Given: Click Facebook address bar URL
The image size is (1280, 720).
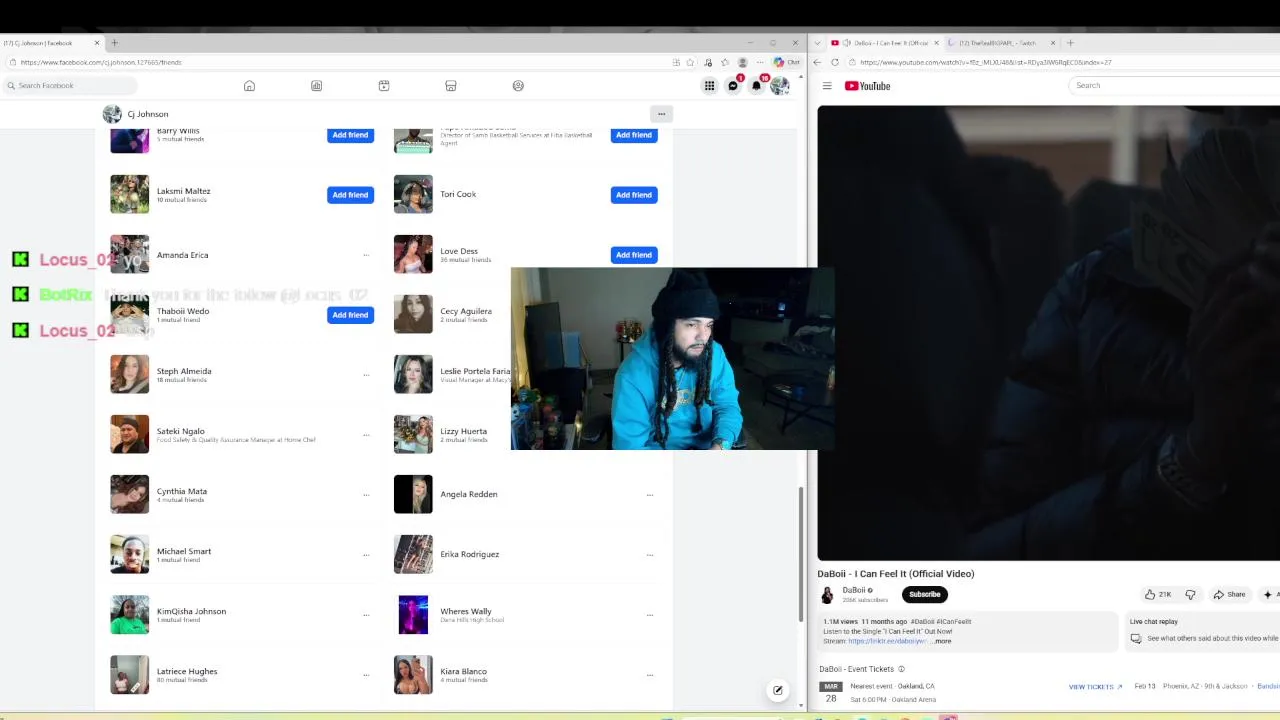Looking at the screenshot, I should coord(101,62).
